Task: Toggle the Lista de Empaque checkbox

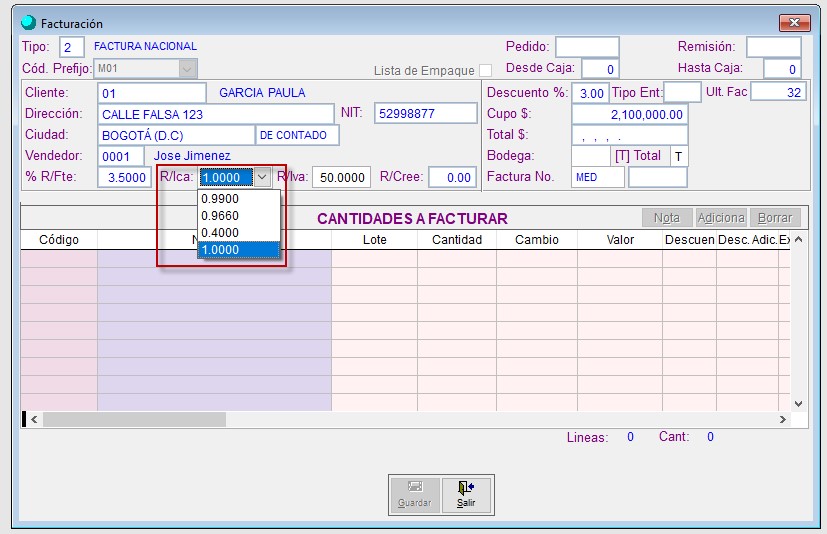Action: [x=485, y=70]
